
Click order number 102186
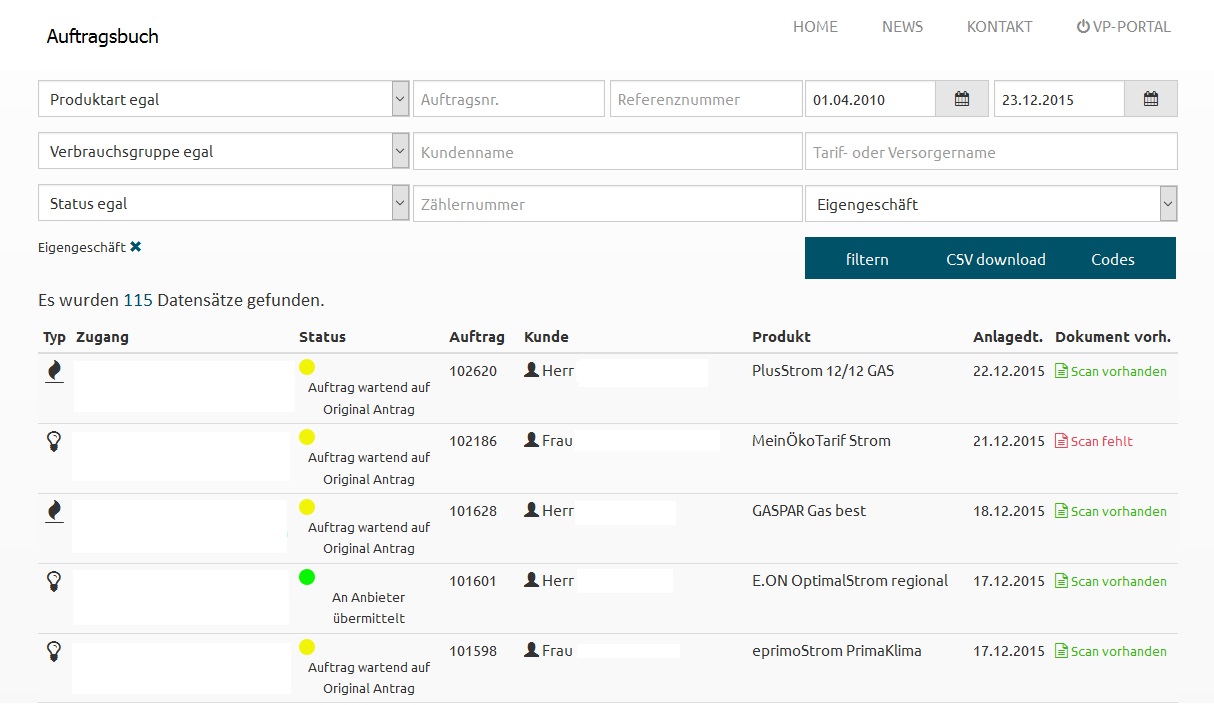tap(473, 441)
